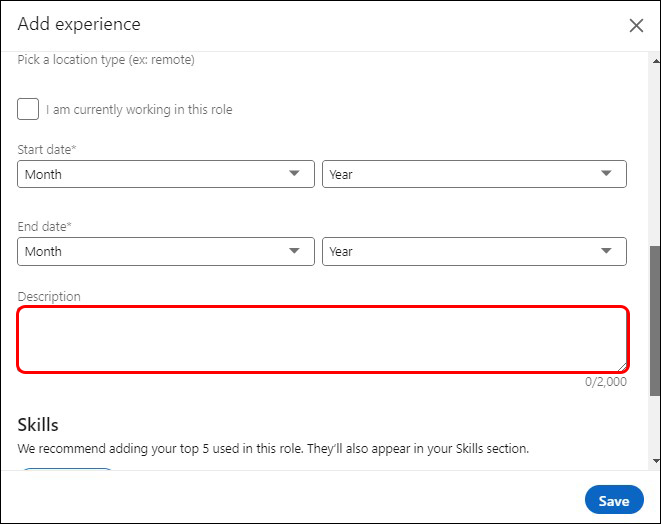
Task: Click the 0/2,000 character counter
Action: tap(605, 382)
